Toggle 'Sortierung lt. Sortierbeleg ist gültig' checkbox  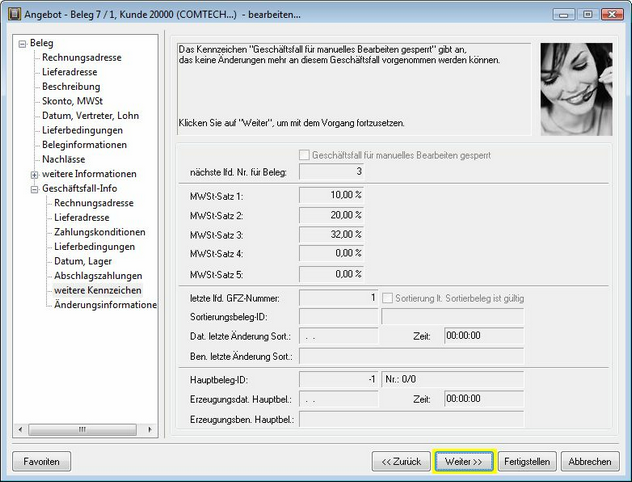click(388, 298)
